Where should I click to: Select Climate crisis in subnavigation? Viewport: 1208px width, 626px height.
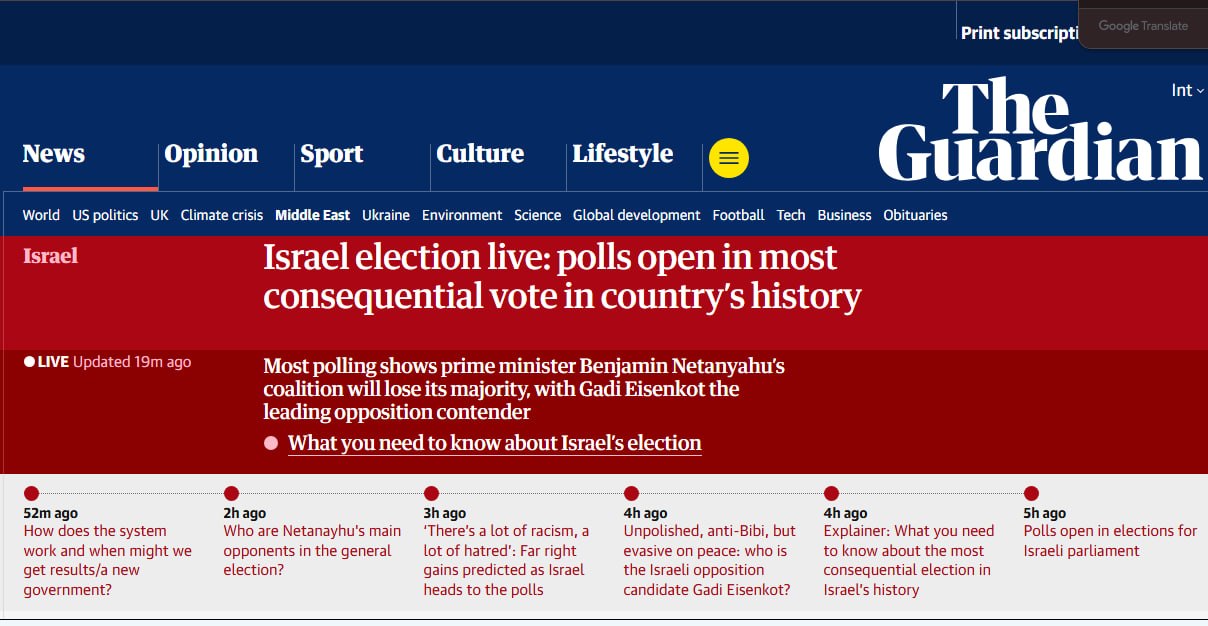[x=222, y=215]
